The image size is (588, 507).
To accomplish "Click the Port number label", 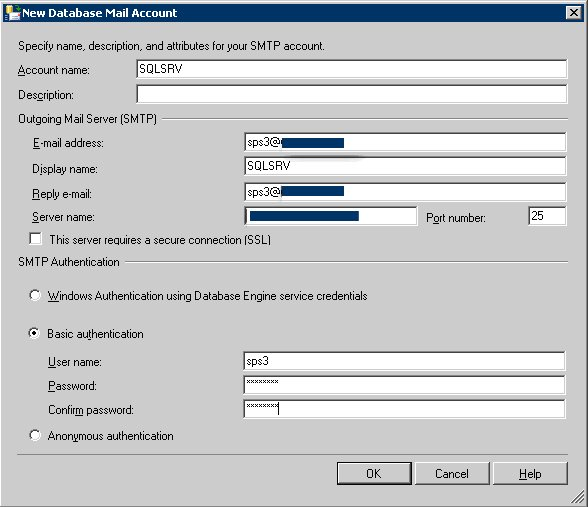I will coord(456,218).
